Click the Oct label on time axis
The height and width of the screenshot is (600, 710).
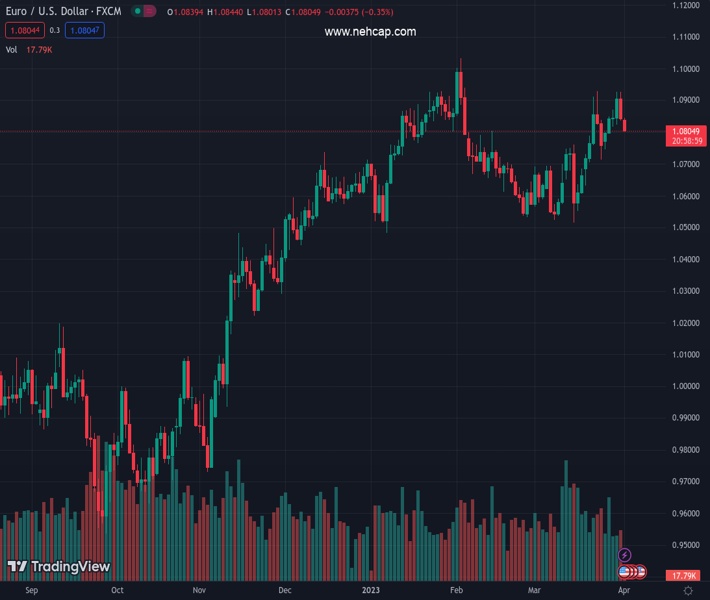click(118, 591)
